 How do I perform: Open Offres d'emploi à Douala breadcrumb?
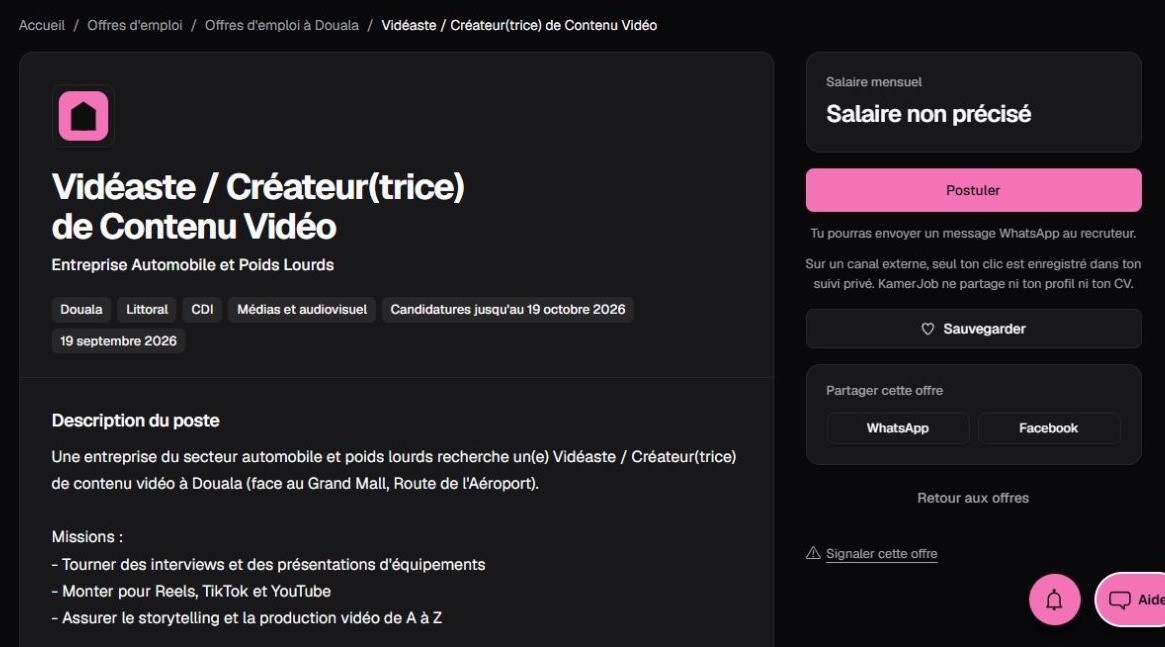282,25
